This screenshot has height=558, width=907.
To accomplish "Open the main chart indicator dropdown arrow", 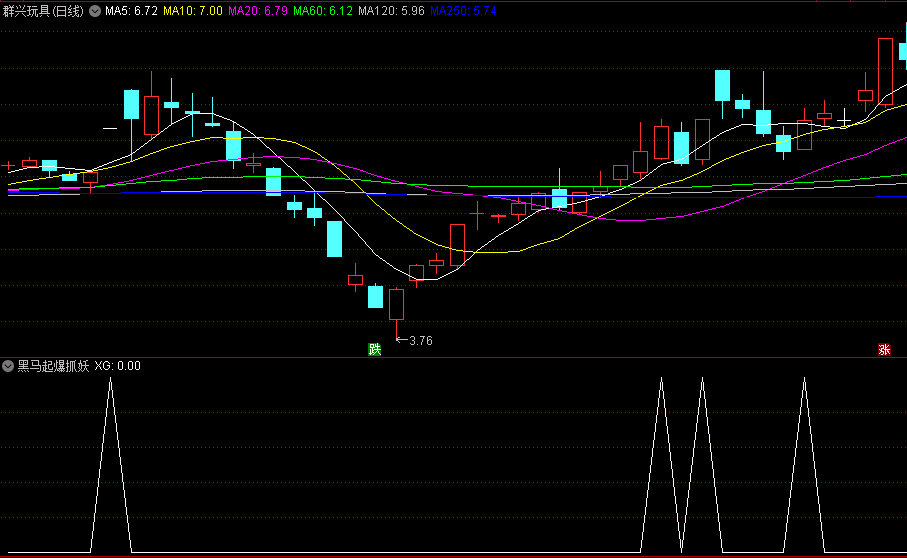I will point(95,11).
